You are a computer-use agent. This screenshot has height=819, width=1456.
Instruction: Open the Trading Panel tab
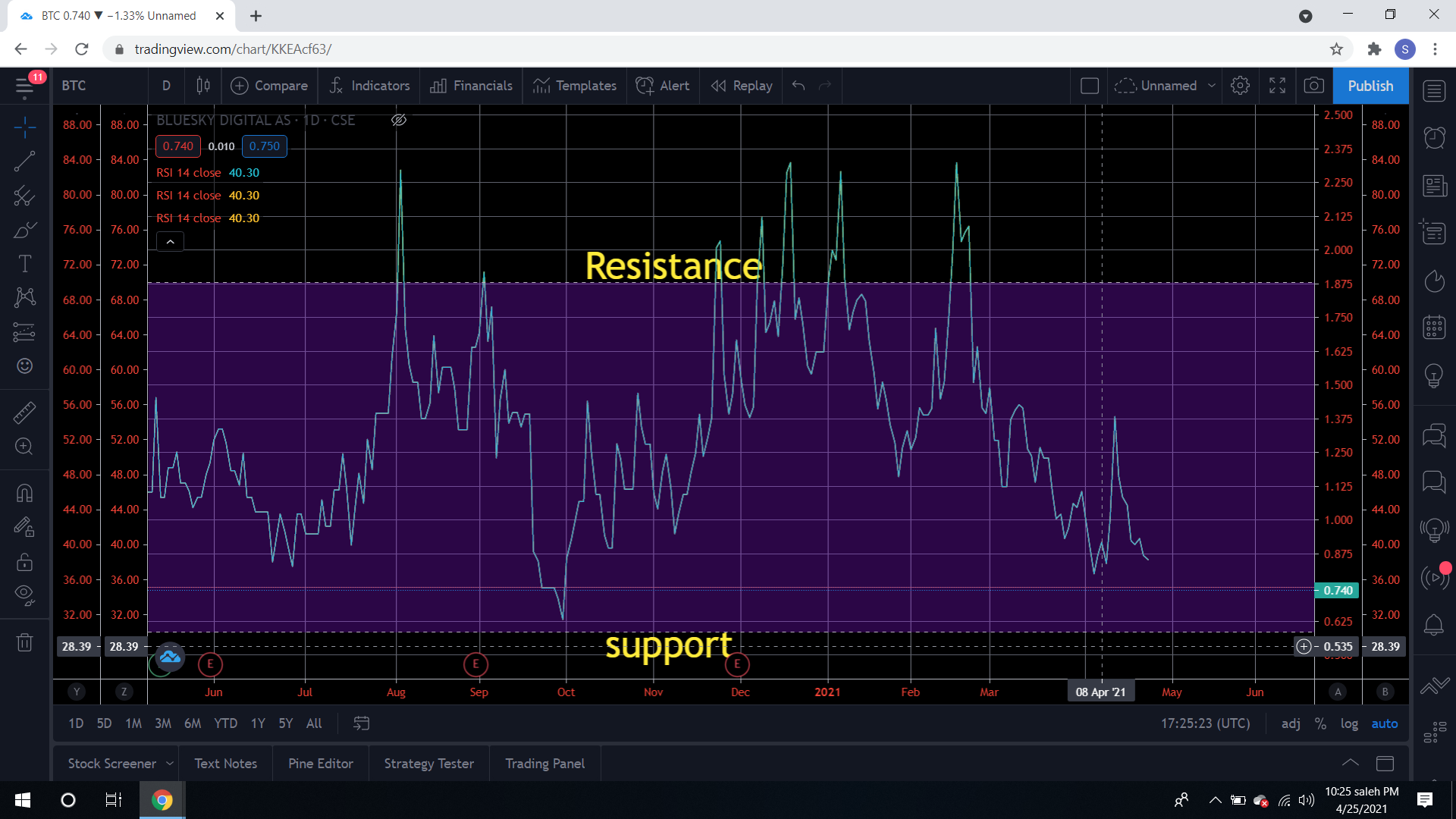[545, 764]
